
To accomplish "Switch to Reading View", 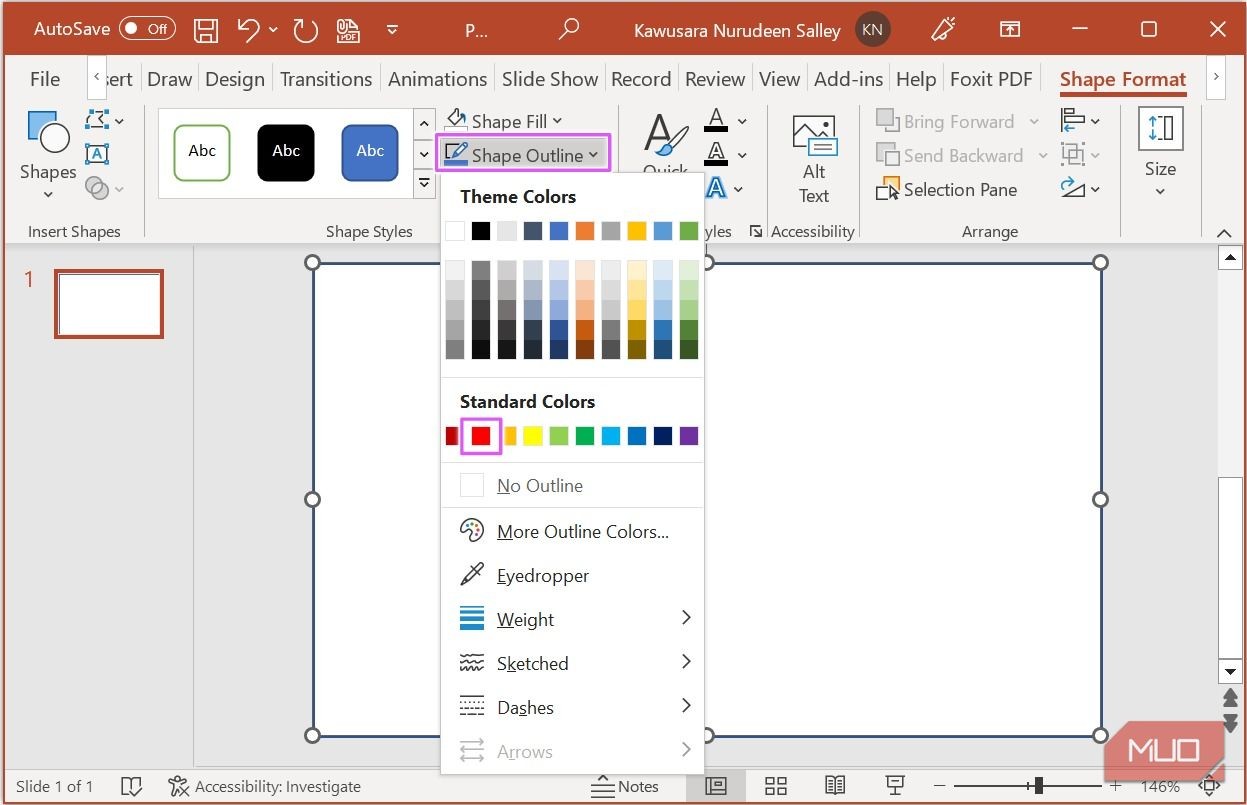I will point(835,786).
